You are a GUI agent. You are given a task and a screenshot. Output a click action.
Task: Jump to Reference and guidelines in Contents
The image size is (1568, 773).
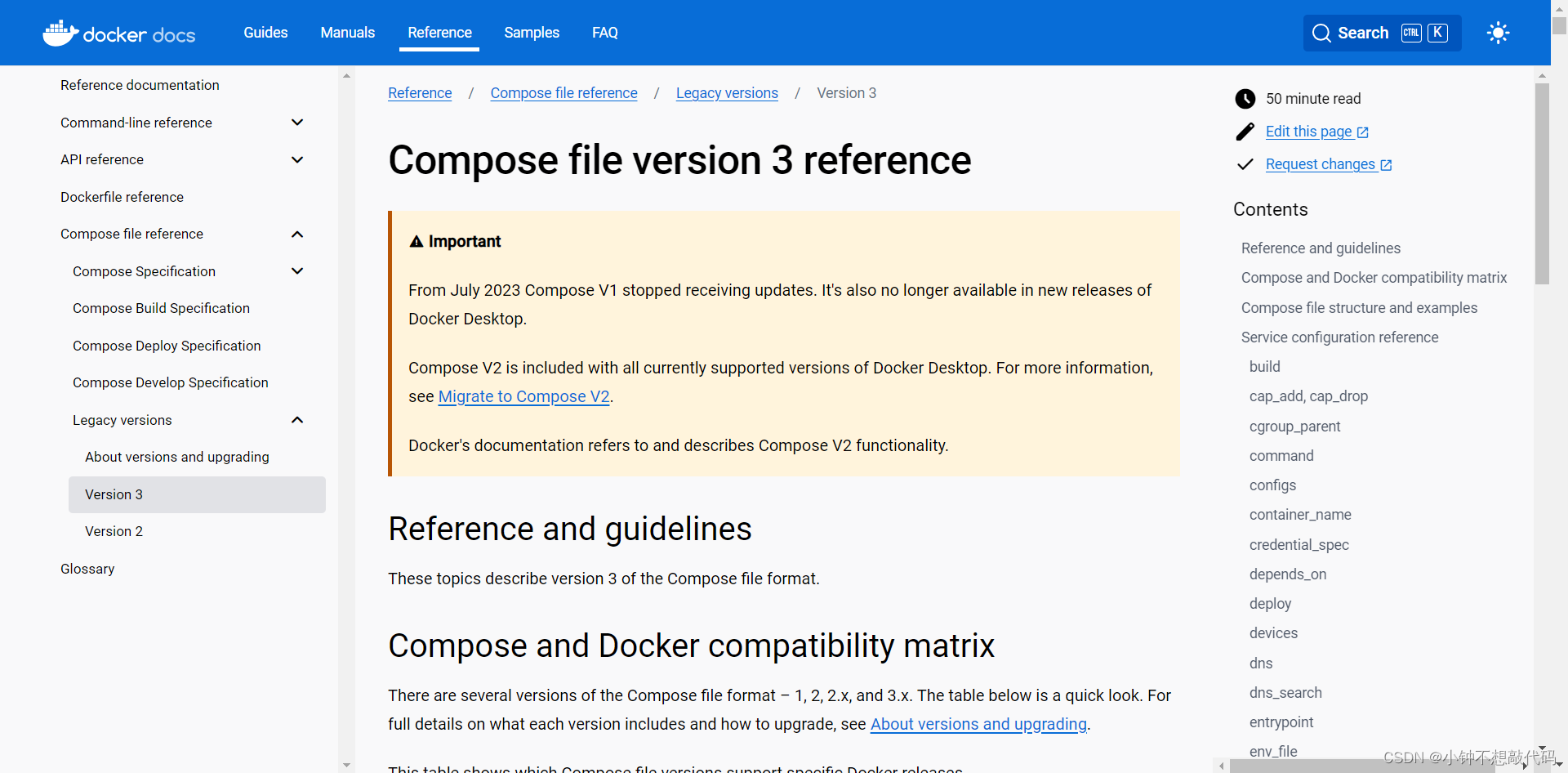1321,248
